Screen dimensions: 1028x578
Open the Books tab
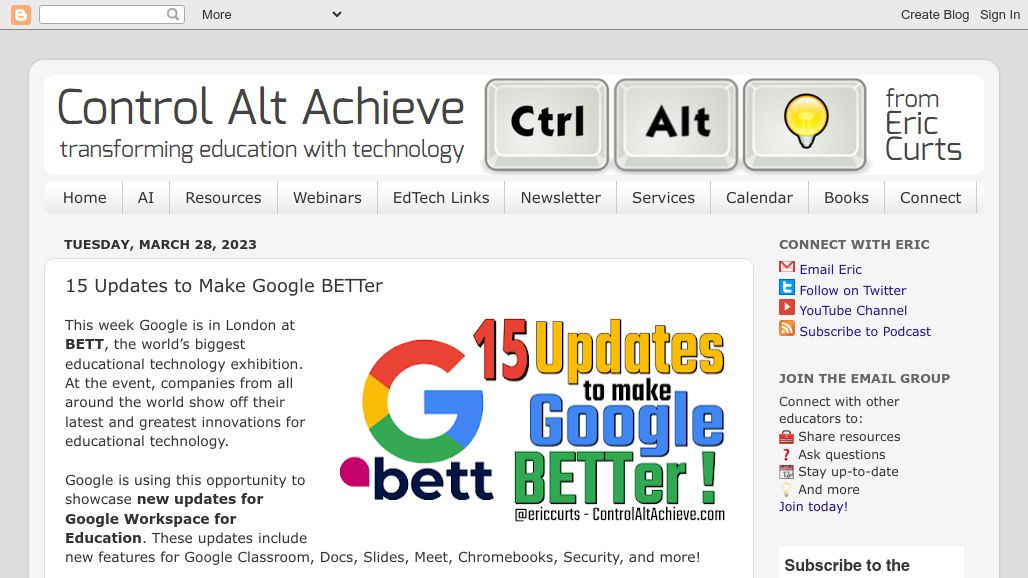pos(846,198)
